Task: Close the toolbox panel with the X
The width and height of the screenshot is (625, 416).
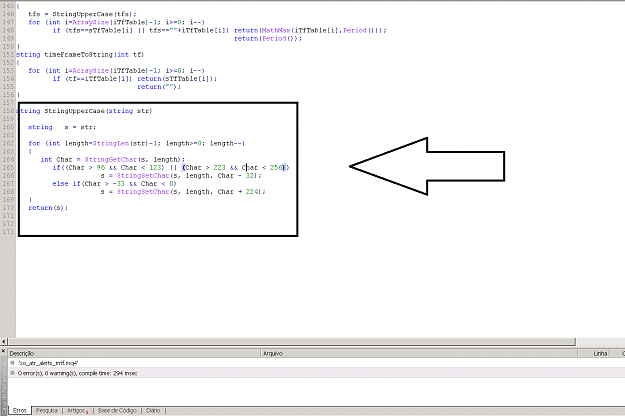Action: point(3,351)
